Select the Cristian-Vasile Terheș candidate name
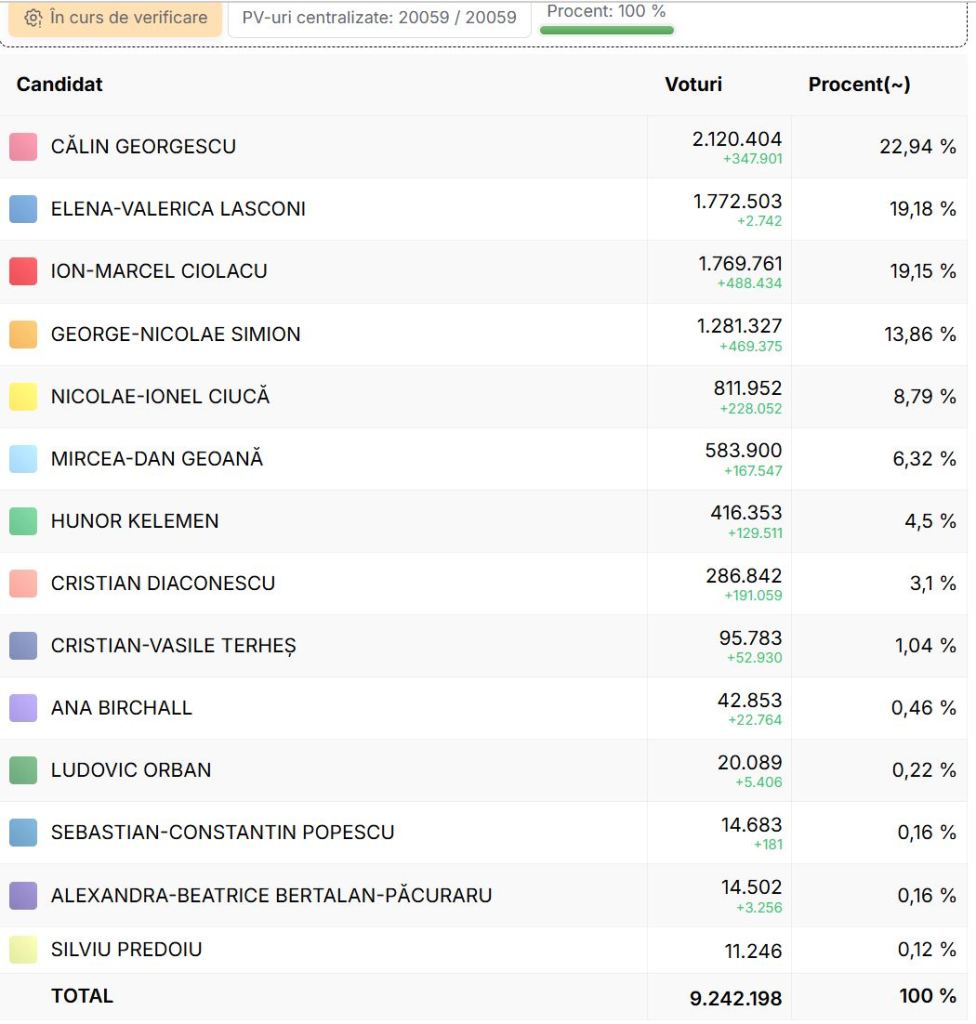Screen dimensions: 976x1024 tap(173, 646)
